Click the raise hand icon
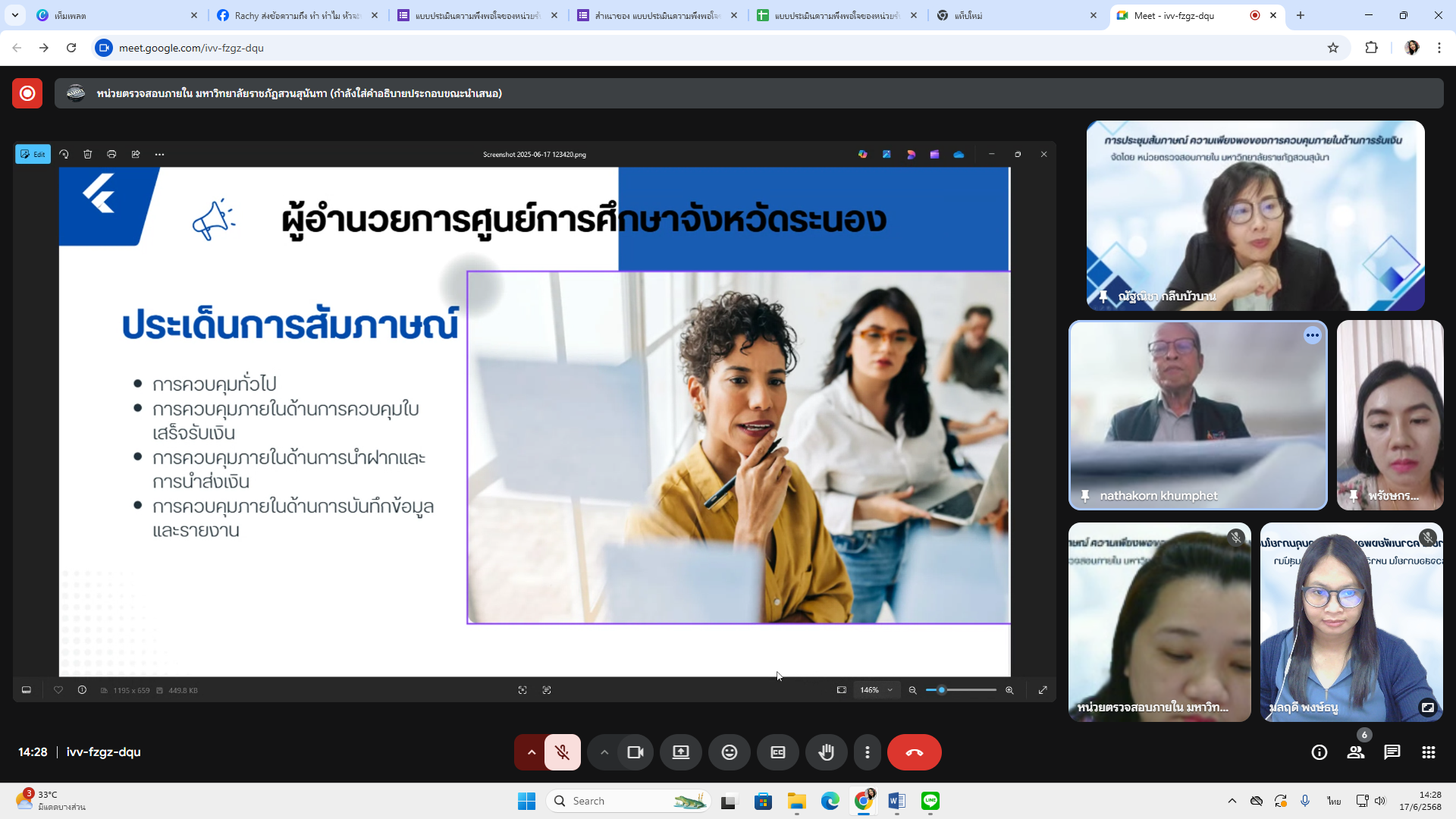 [826, 752]
